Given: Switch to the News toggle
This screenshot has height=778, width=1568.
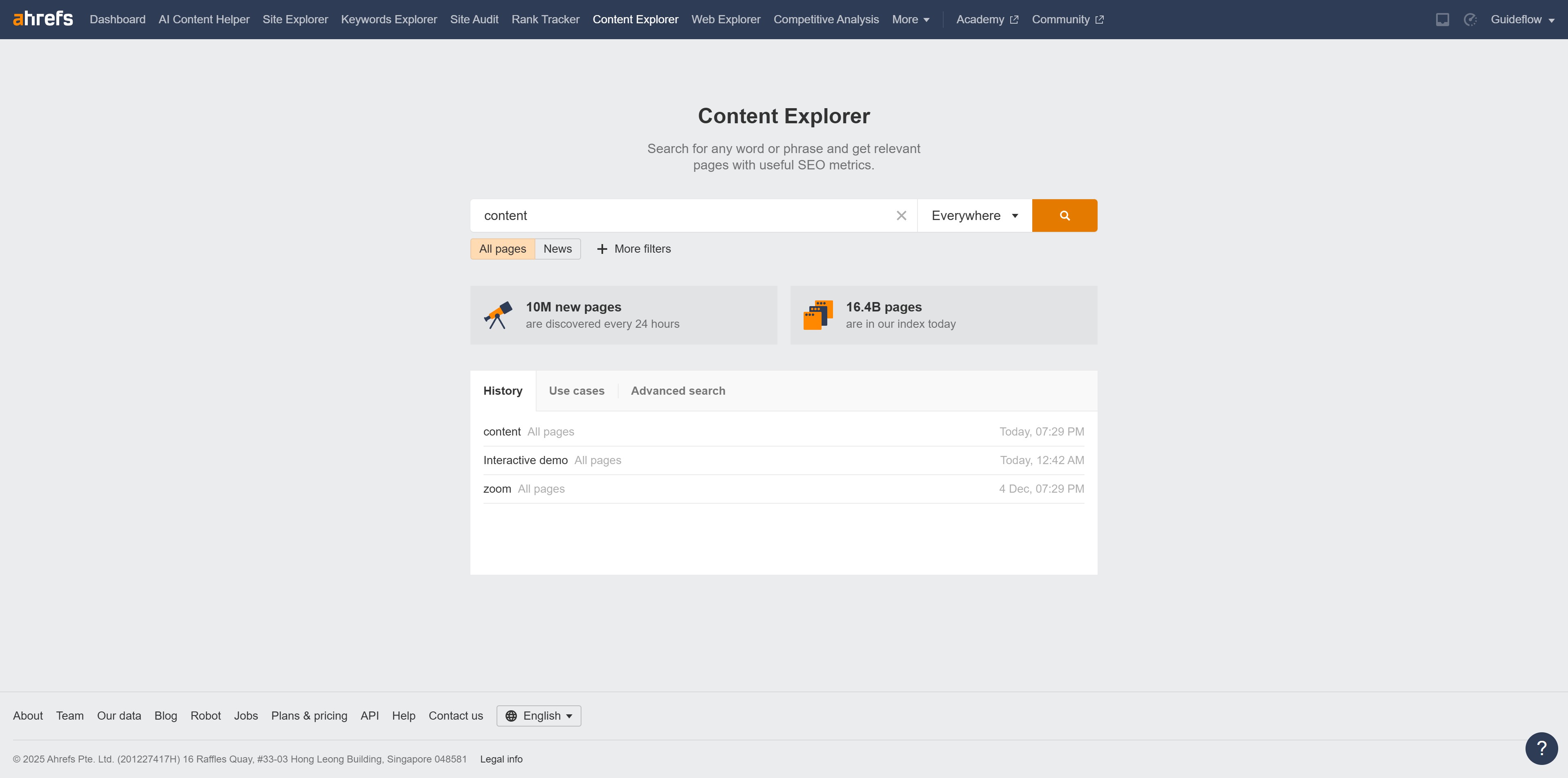Looking at the screenshot, I should pos(557,249).
